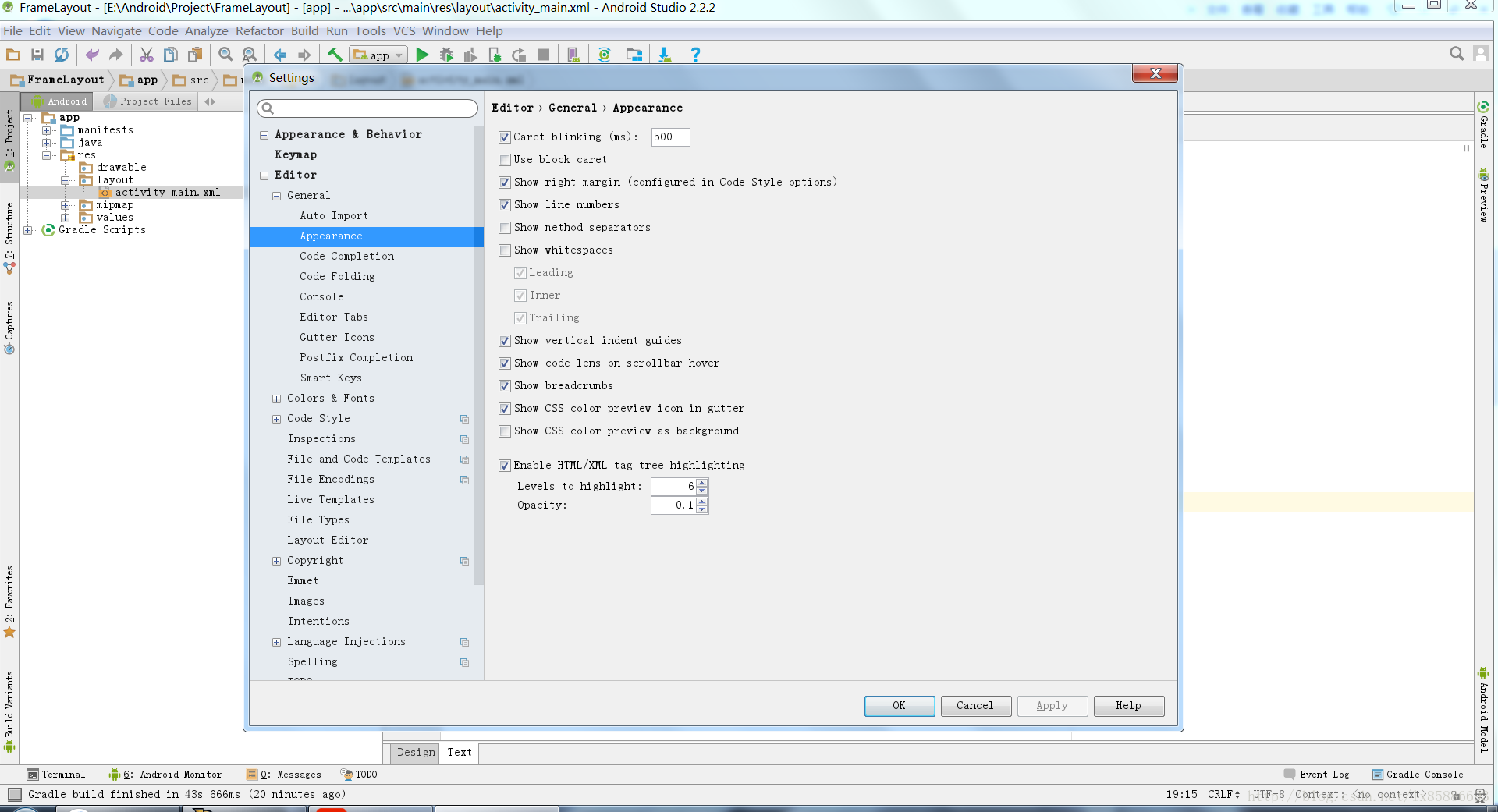Switch to the Text editor tab
The image size is (1498, 812).
pyautogui.click(x=460, y=753)
